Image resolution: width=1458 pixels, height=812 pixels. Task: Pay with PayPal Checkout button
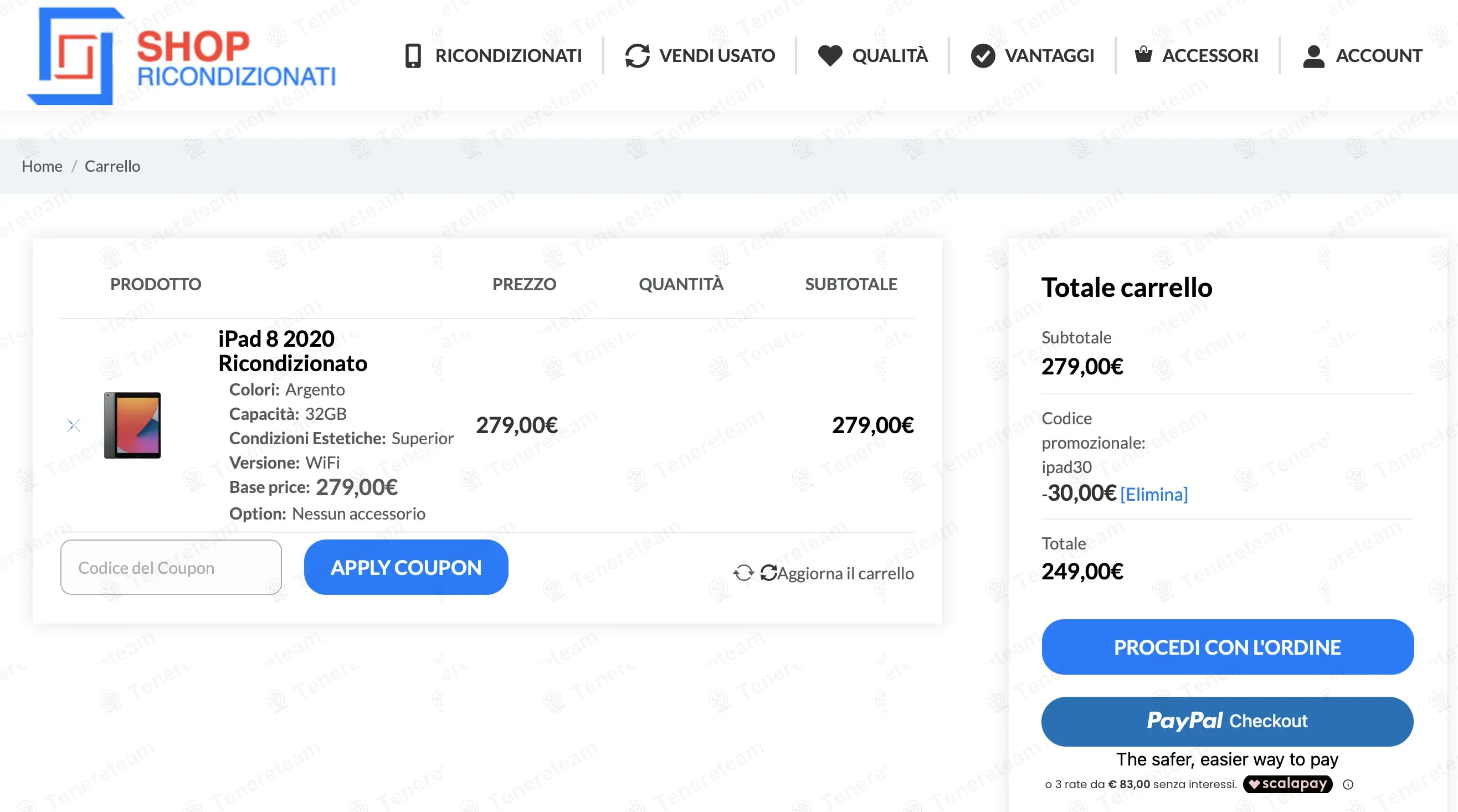[1228, 721]
